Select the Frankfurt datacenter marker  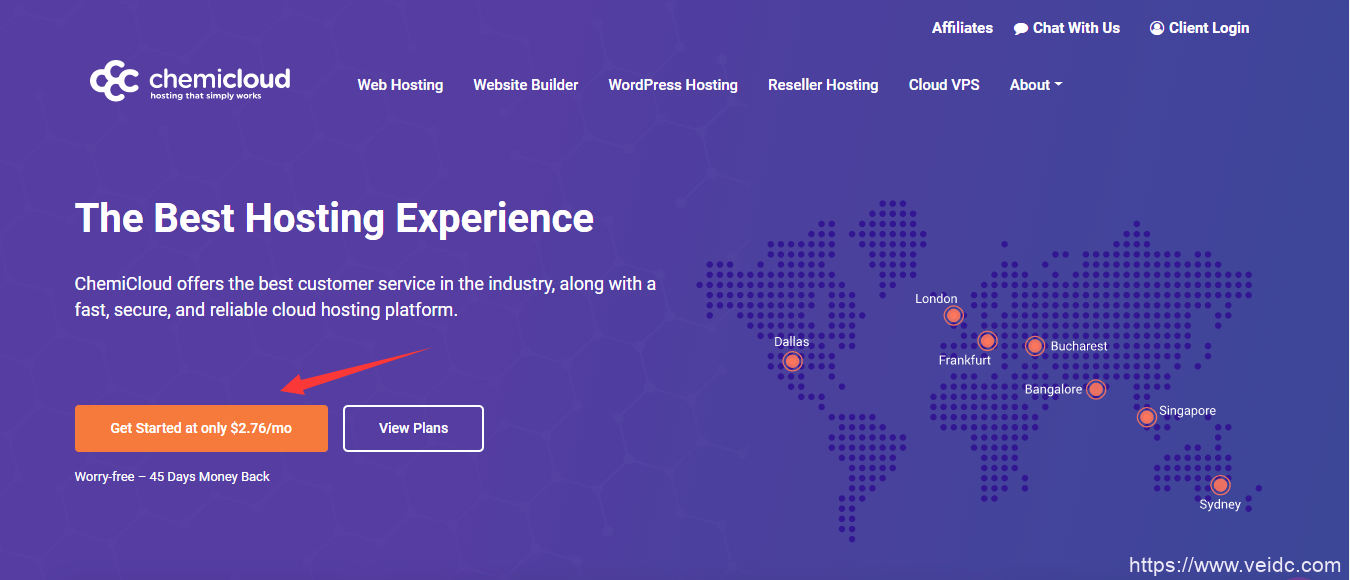[987, 341]
